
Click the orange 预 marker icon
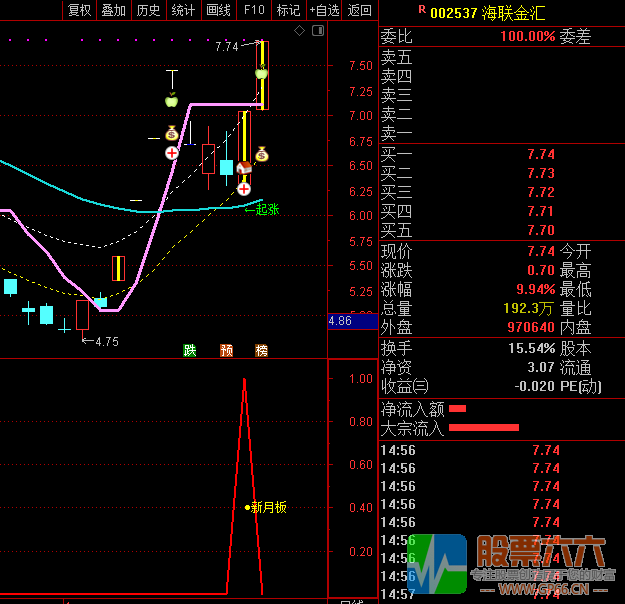pyautogui.click(x=227, y=350)
